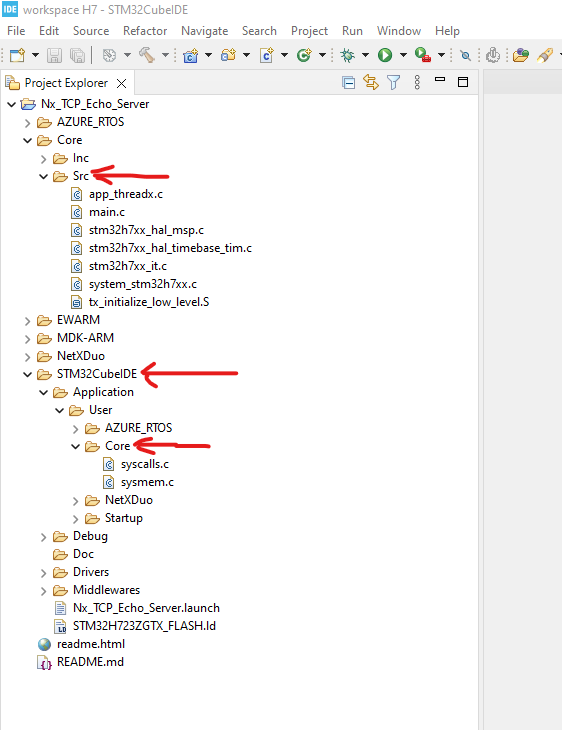The image size is (562, 730).
Task: Click the Build configuration icon
Action: click(x=109, y=55)
